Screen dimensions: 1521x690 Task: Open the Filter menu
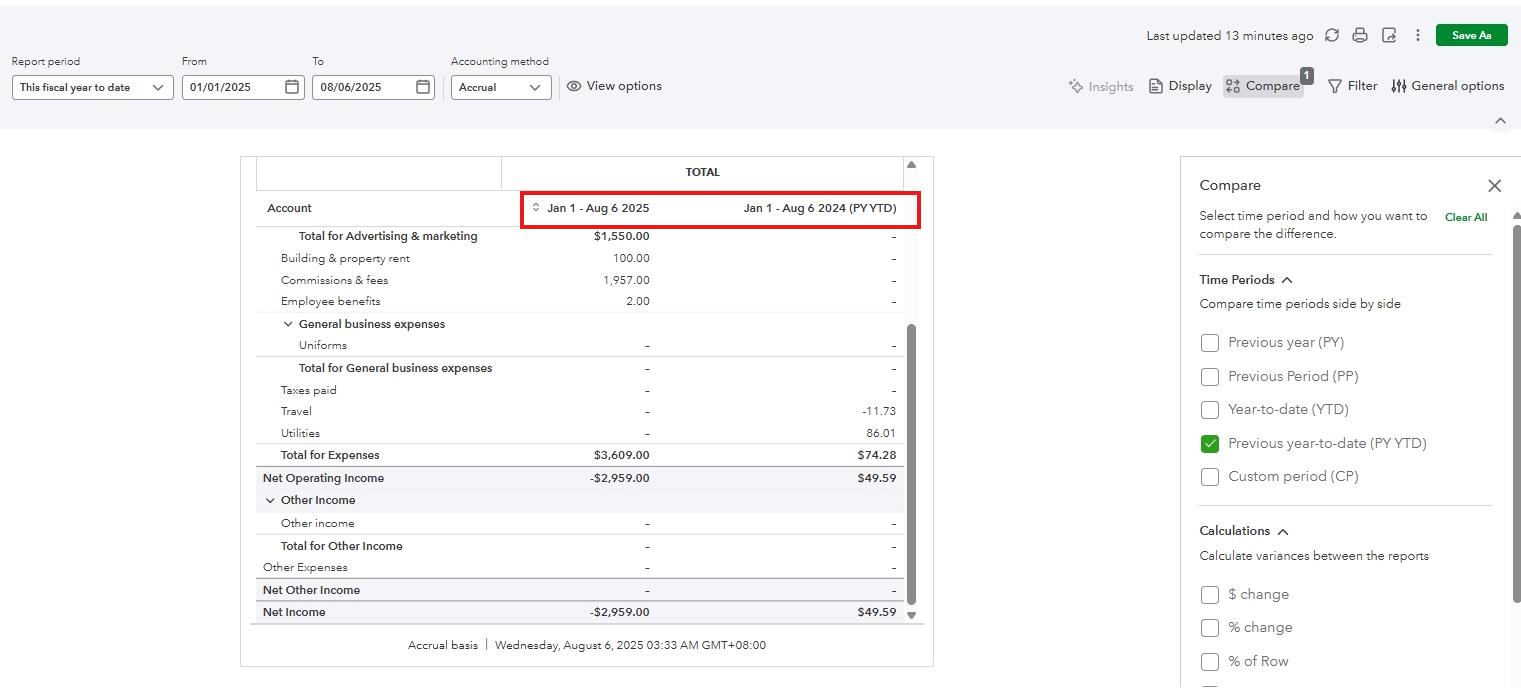tap(1352, 86)
